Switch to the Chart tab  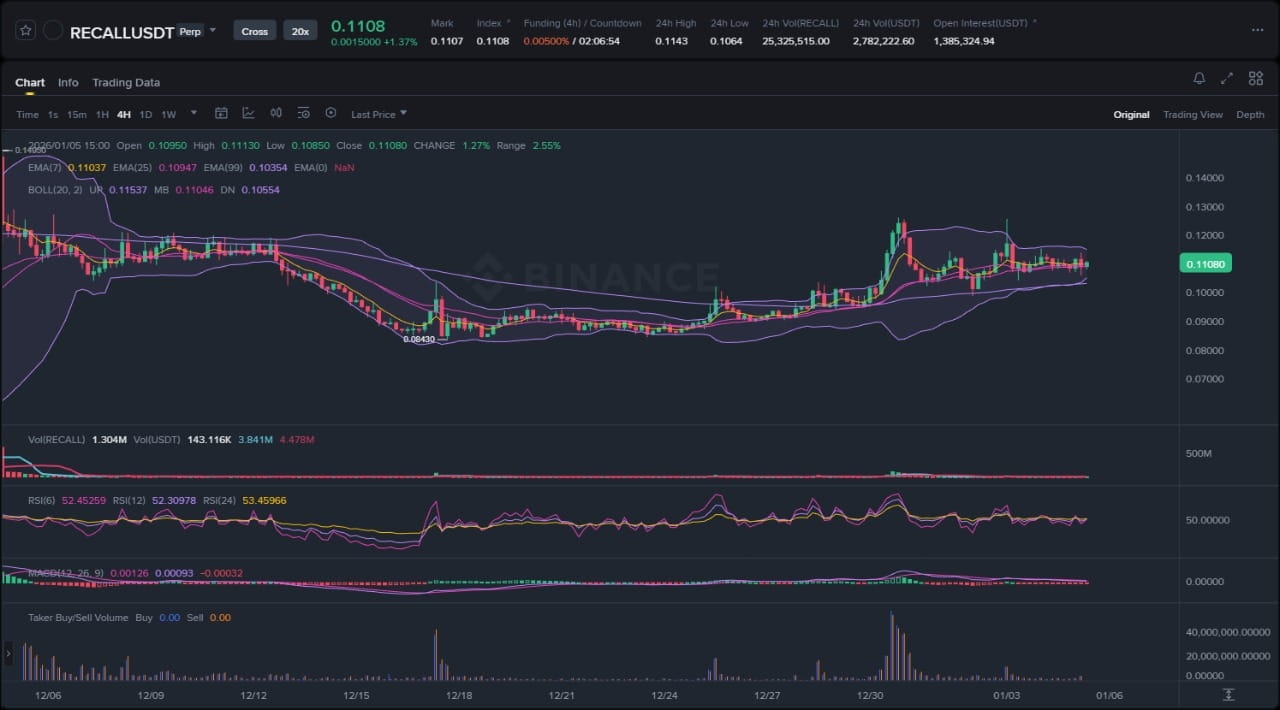pyautogui.click(x=30, y=83)
